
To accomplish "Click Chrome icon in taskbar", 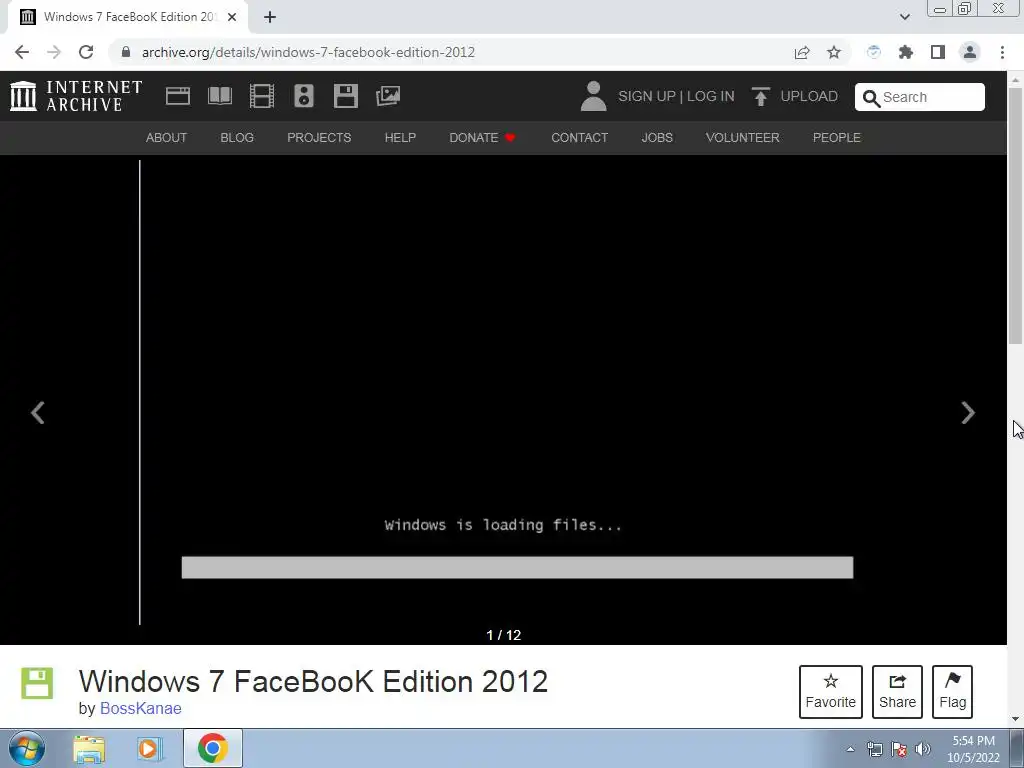I will [213, 748].
